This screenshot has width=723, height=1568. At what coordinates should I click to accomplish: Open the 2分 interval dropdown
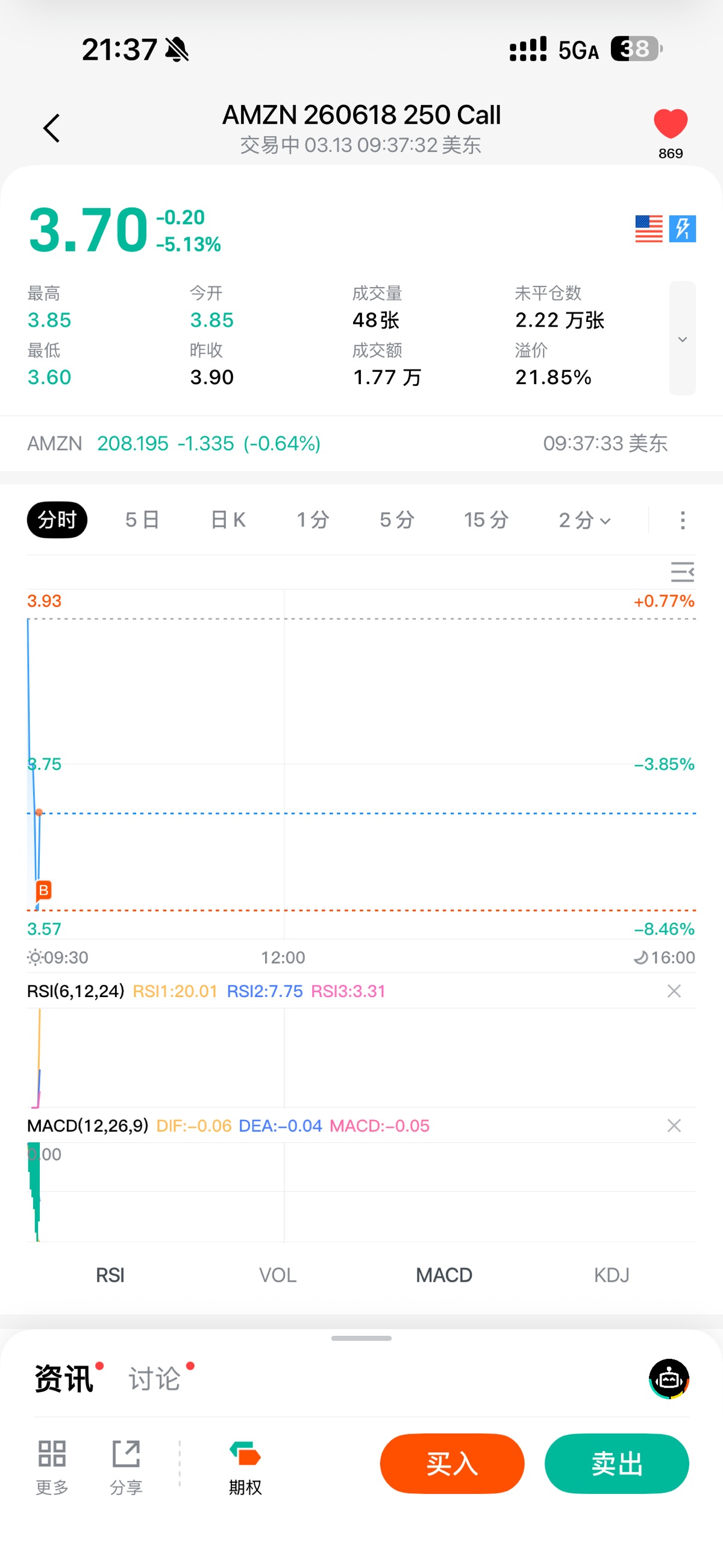click(x=584, y=520)
